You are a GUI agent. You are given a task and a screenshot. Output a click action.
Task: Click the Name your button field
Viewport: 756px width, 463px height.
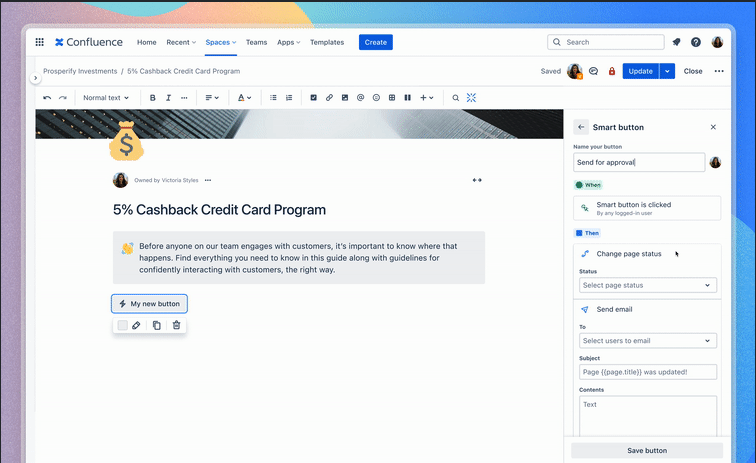coord(639,162)
